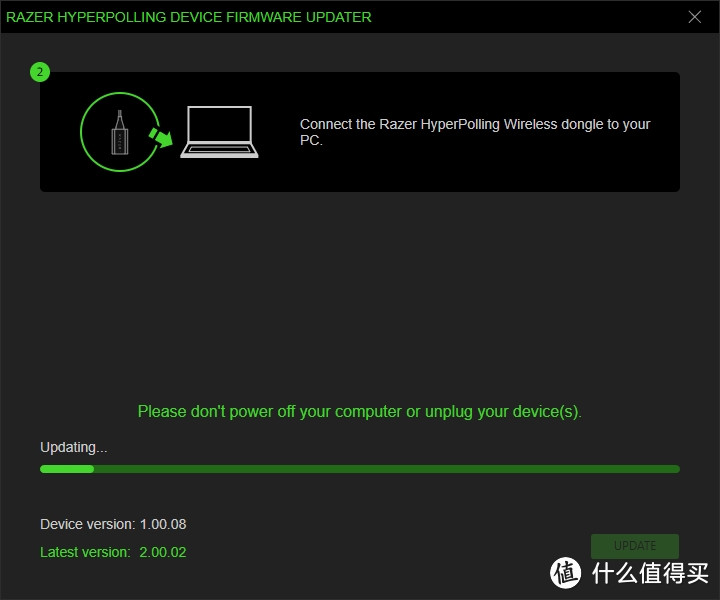Click the laptop illustration icon
Image resolution: width=720 pixels, height=600 pixels.
tap(219, 132)
